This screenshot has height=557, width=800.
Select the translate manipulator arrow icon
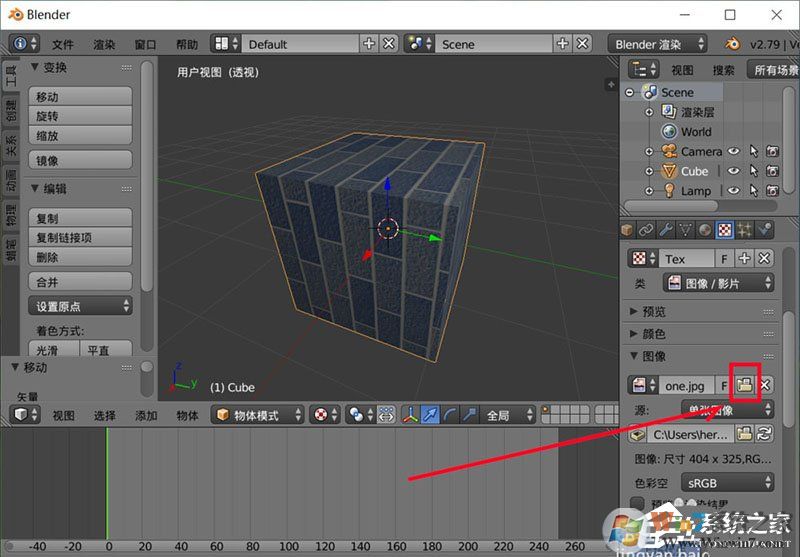[430, 415]
